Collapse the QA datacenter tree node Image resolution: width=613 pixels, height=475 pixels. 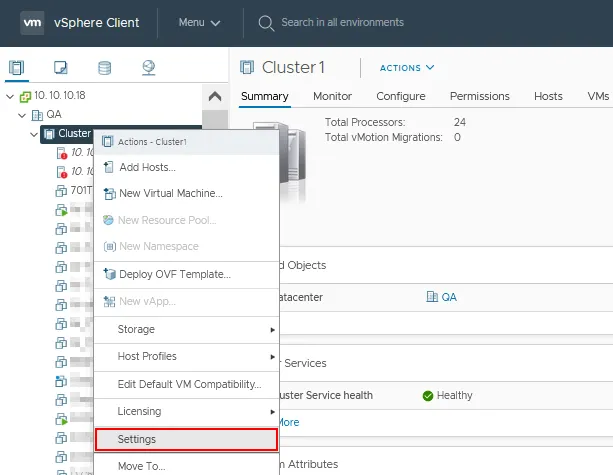(x=22, y=115)
